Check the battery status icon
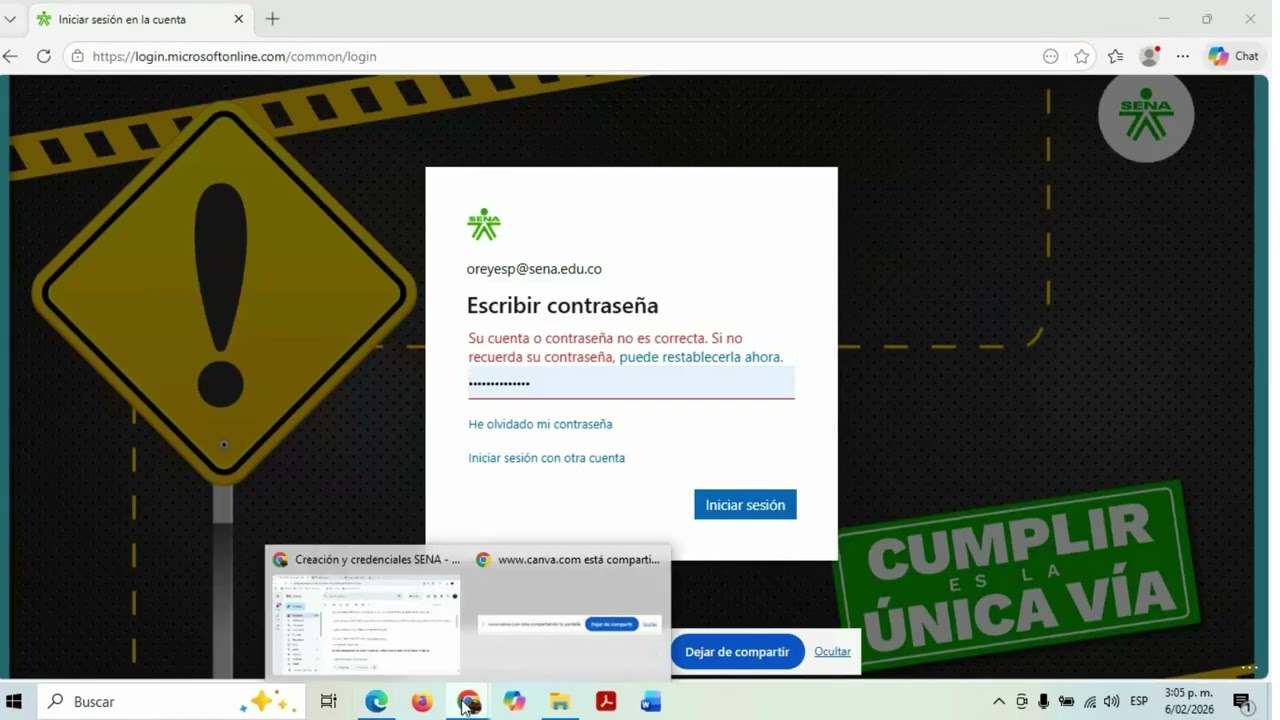This screenshot has width=1280, height=720. 1066,702
